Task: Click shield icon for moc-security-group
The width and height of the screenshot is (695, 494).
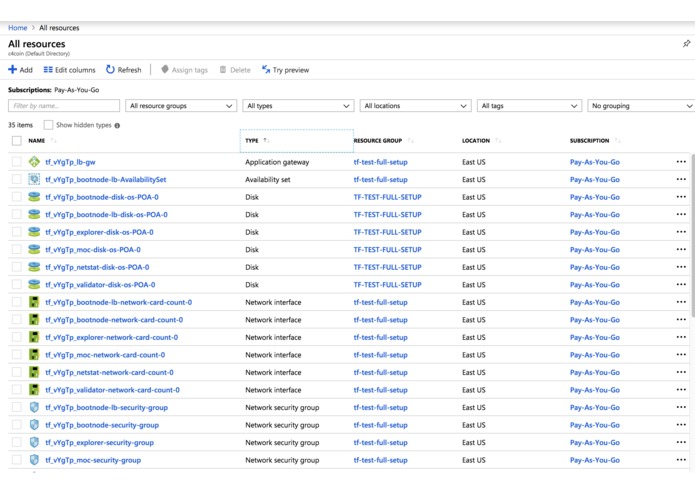Action: pos(34,460)
